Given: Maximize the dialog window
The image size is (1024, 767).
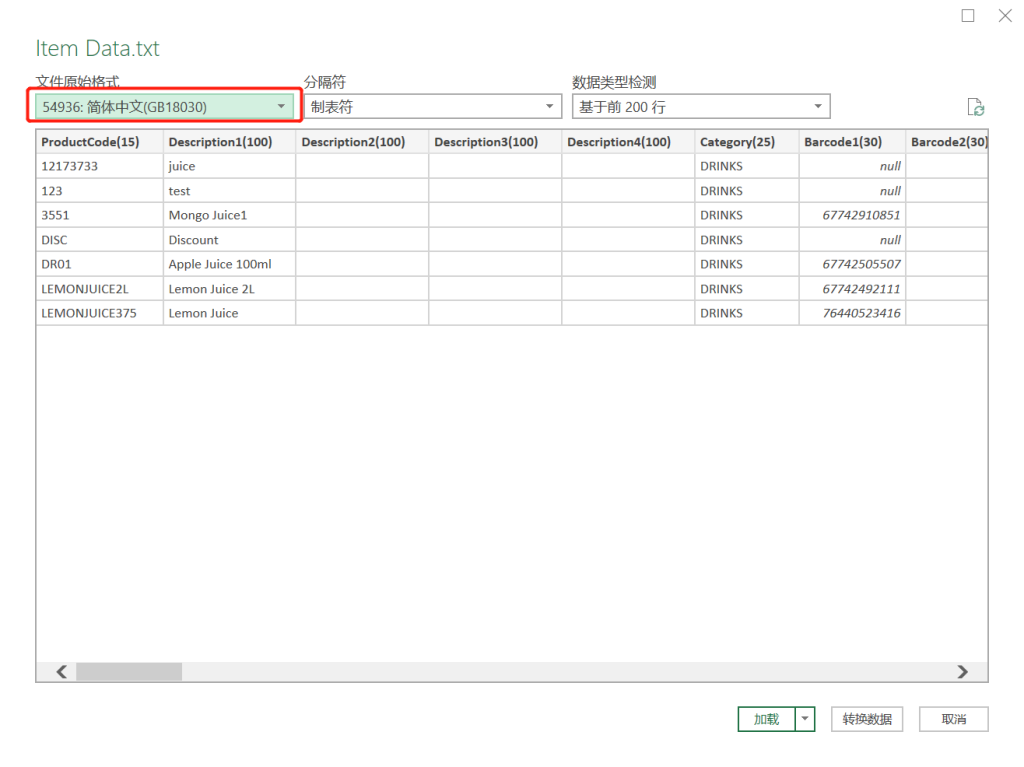Looking at the screenshot, I should [968, 16].
